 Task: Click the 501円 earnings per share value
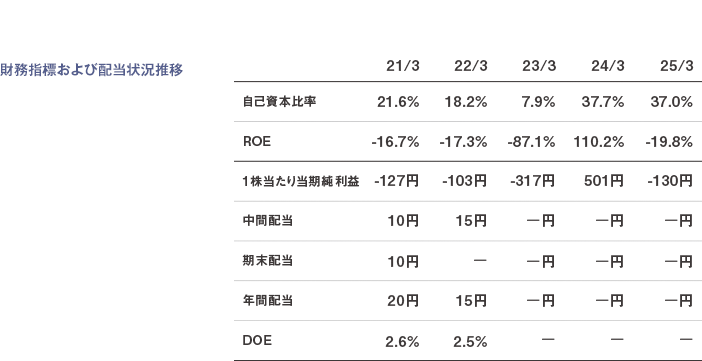(x=604, y=181)
